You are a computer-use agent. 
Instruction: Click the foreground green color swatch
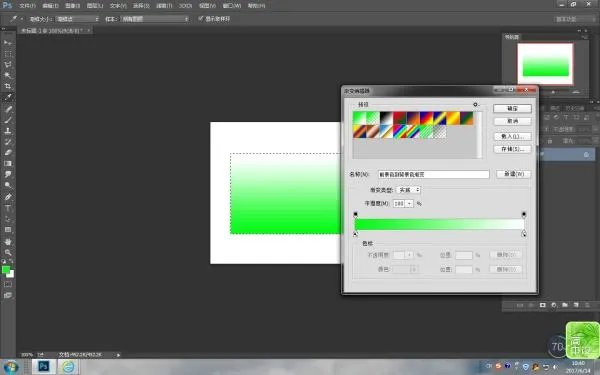[x=6, y=270]
